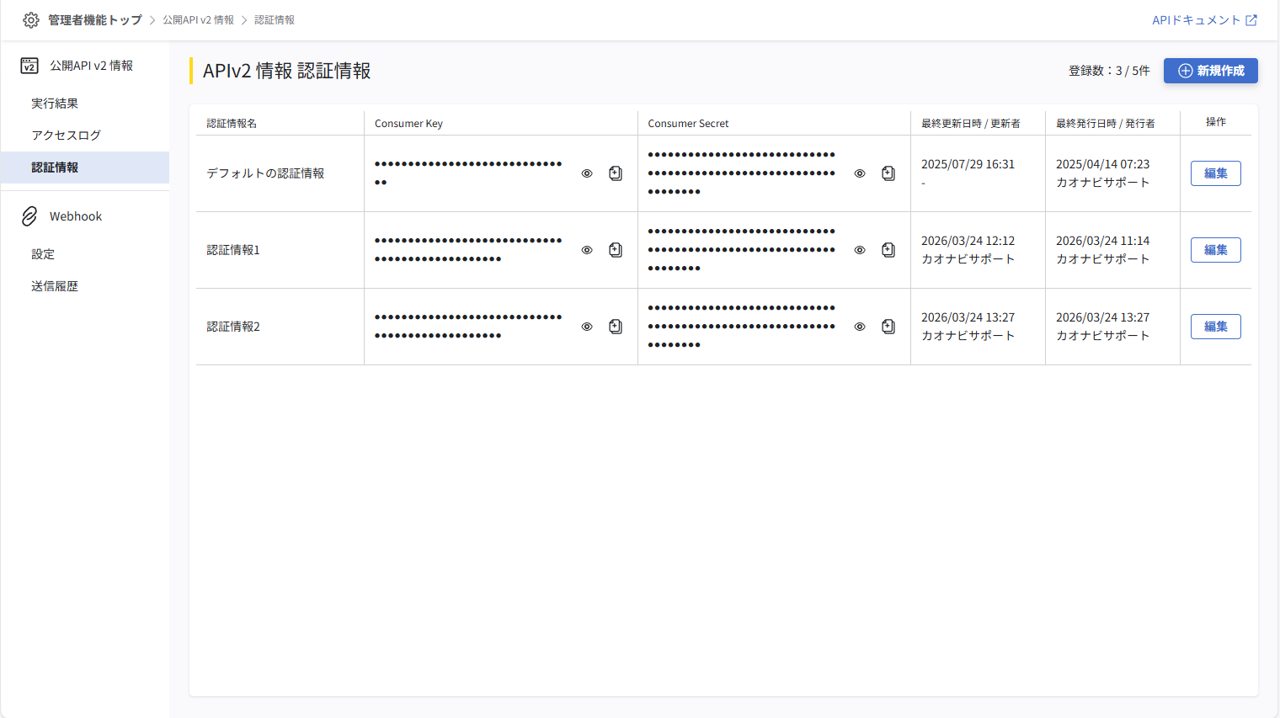Open アクセスログ in the sidebar
The image size is (1280, 718).
66,135
